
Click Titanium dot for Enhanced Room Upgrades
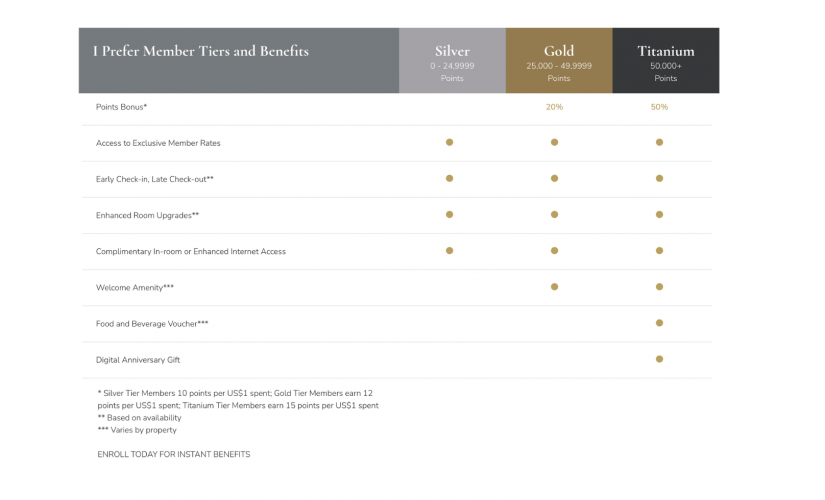tap(659, 215)
